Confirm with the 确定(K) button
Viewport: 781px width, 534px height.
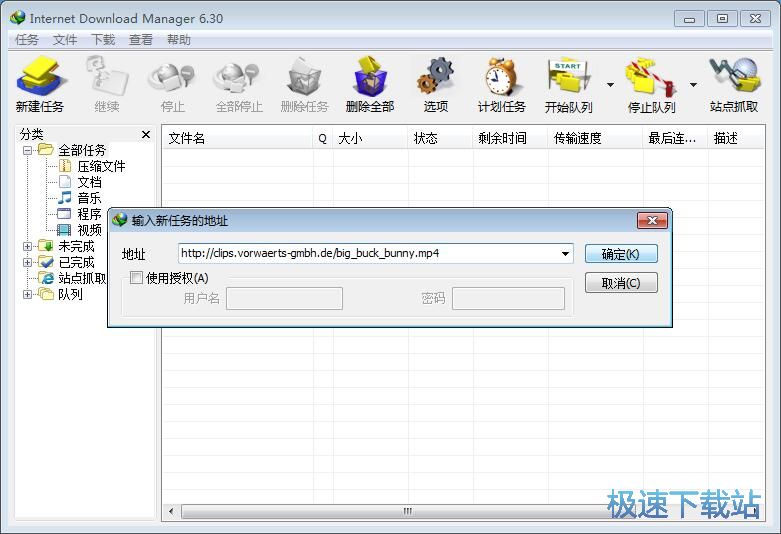pyautogui.click(x=621, y=254)
